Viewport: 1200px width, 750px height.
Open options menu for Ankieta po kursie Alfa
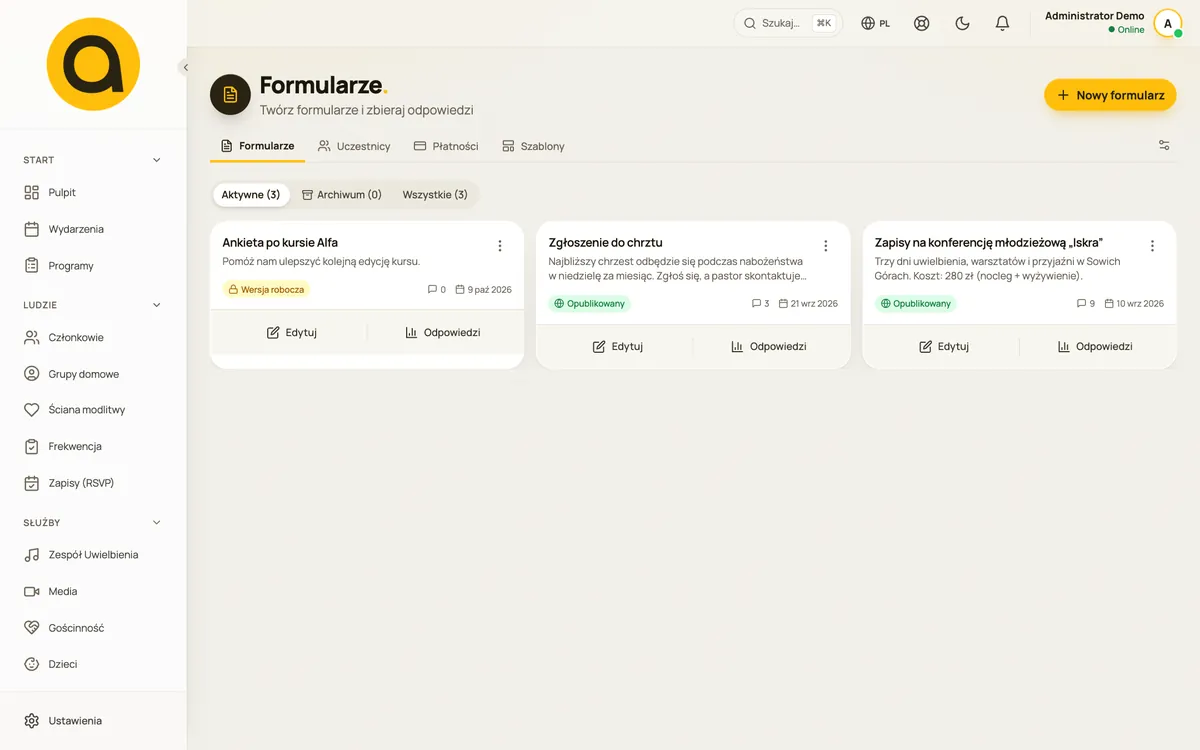[x=500, y=246]
